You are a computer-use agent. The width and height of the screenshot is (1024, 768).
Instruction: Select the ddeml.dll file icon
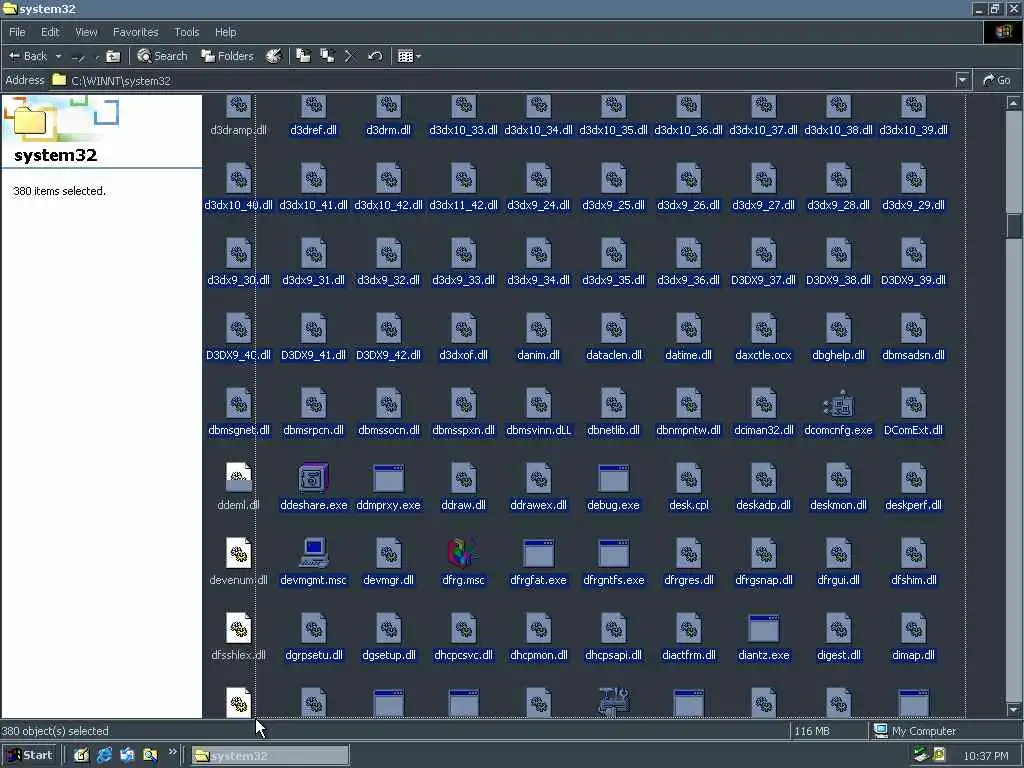238,477
